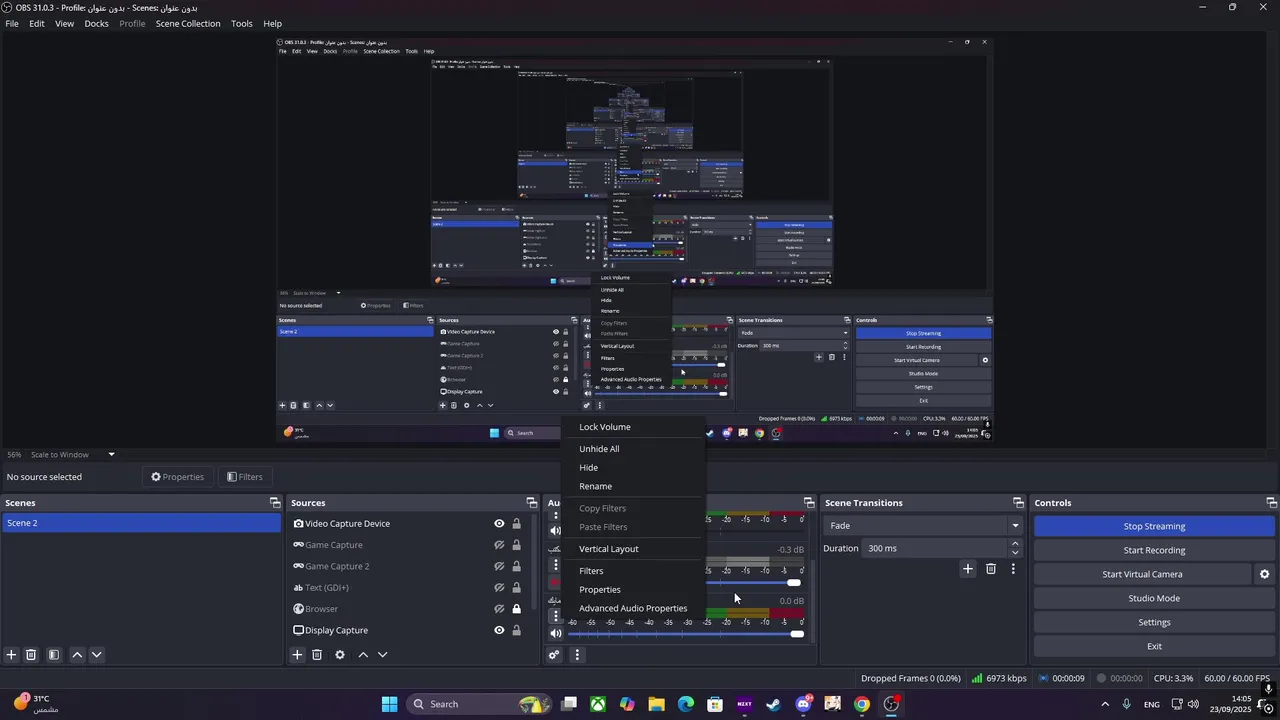Add a new source with plus icon
The width and height of the screenshot is (1280, 720).
[x=297, y=655]
